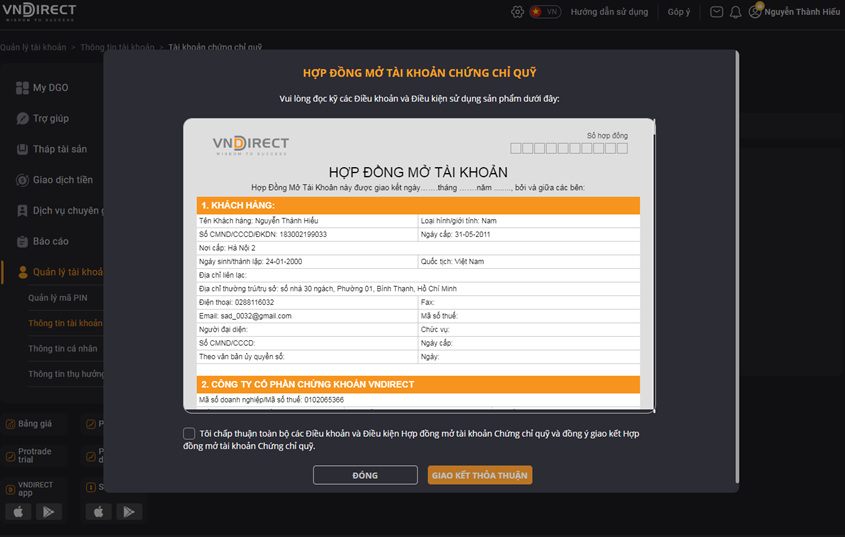Image resolution: width=845 pixels, height=537 pixels.
Task: Toggle the VN language switch
Action: 545,12
